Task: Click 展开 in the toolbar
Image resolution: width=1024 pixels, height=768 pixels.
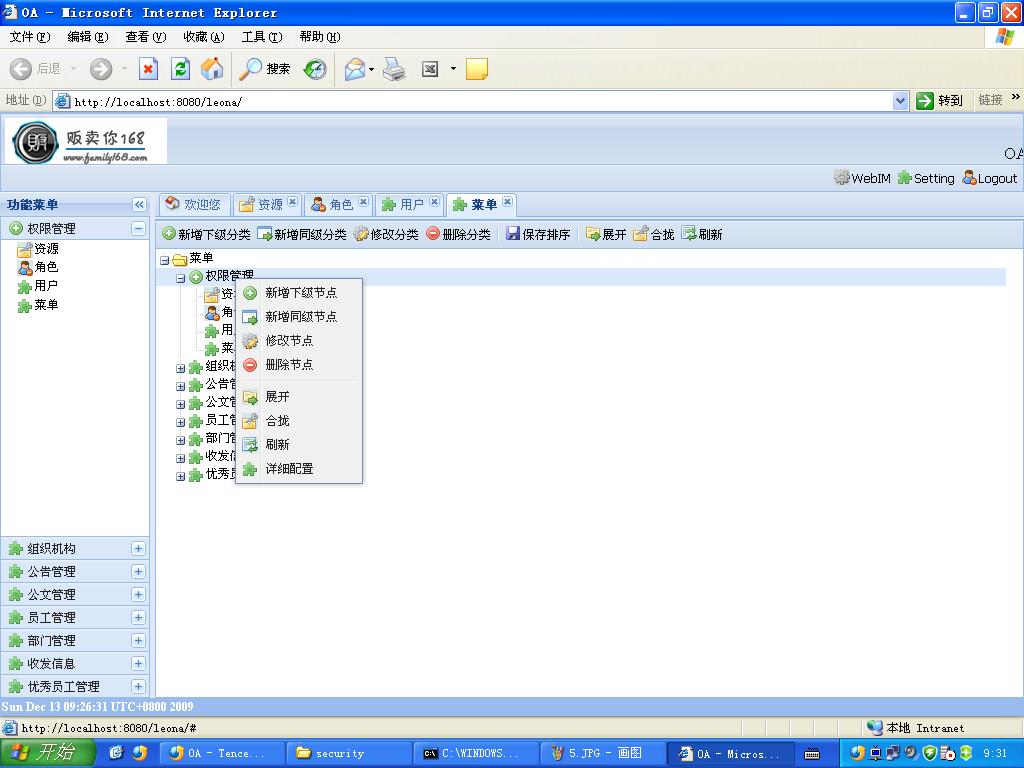Action: point(606,234)
